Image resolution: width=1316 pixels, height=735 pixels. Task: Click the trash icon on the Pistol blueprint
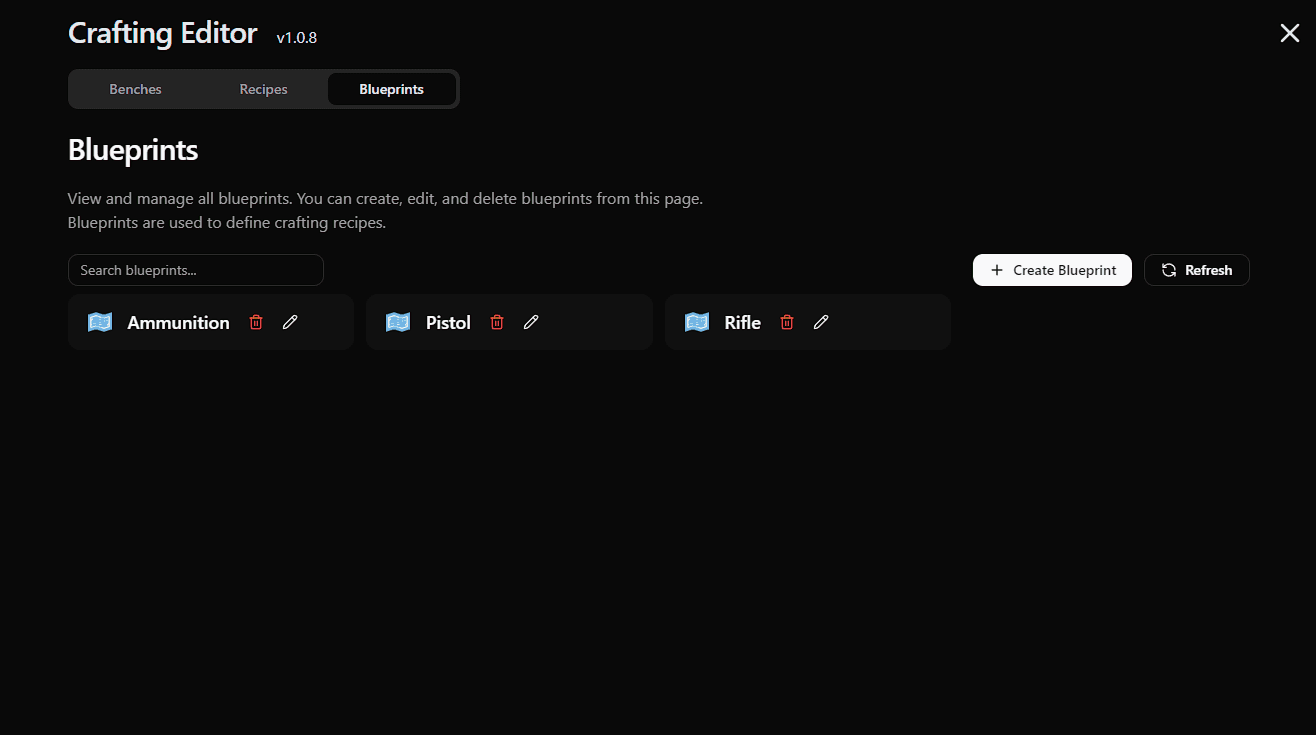(497, 321)
